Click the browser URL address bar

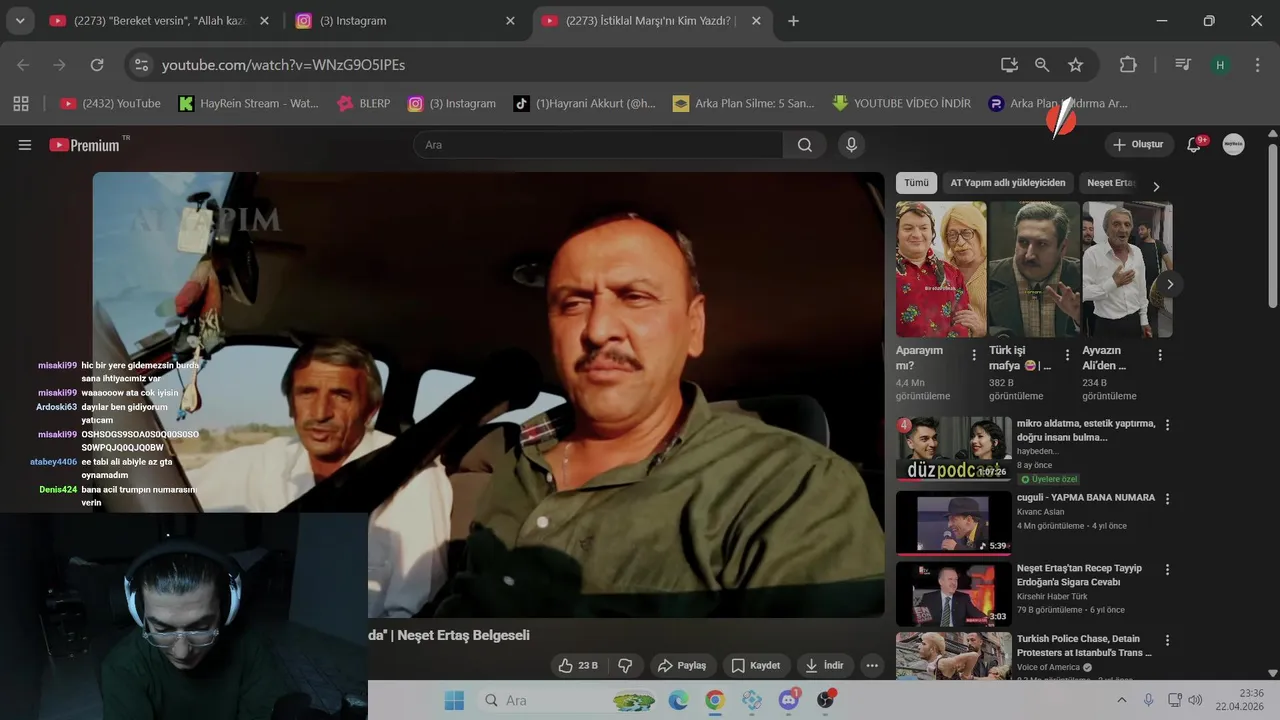click(570, 65)
